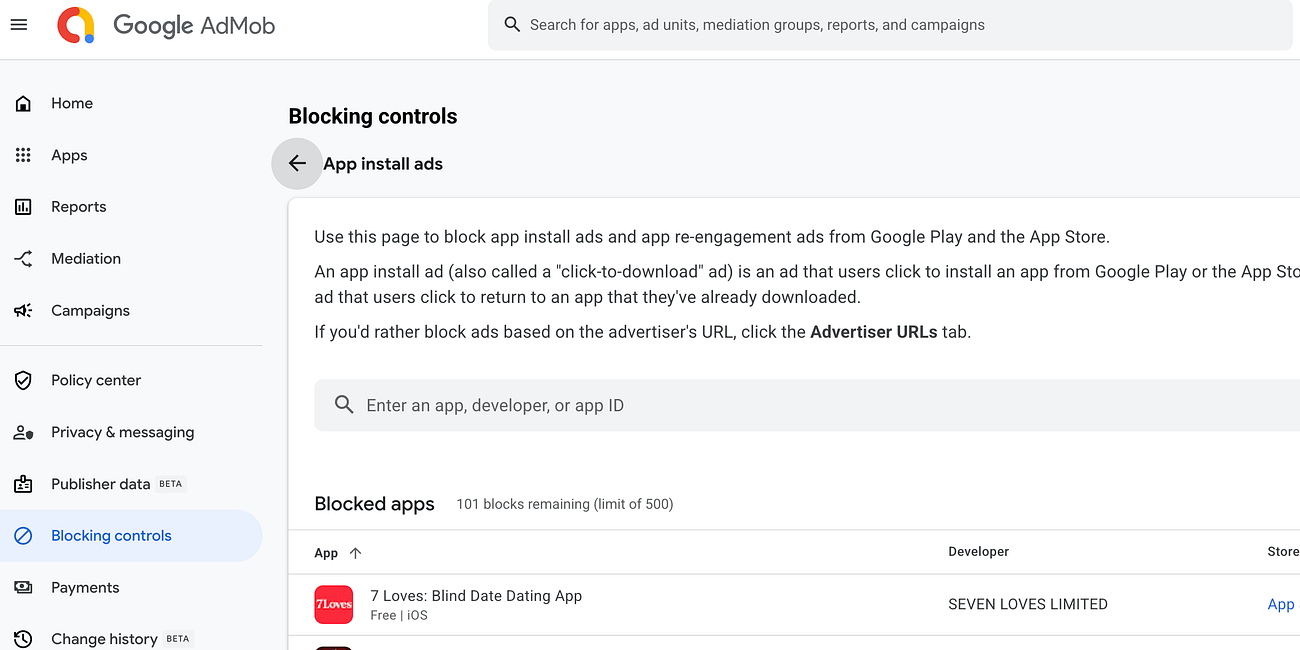Click the Developer column header
This screenshot has width=1300, height=650.
tap(978, 552)
